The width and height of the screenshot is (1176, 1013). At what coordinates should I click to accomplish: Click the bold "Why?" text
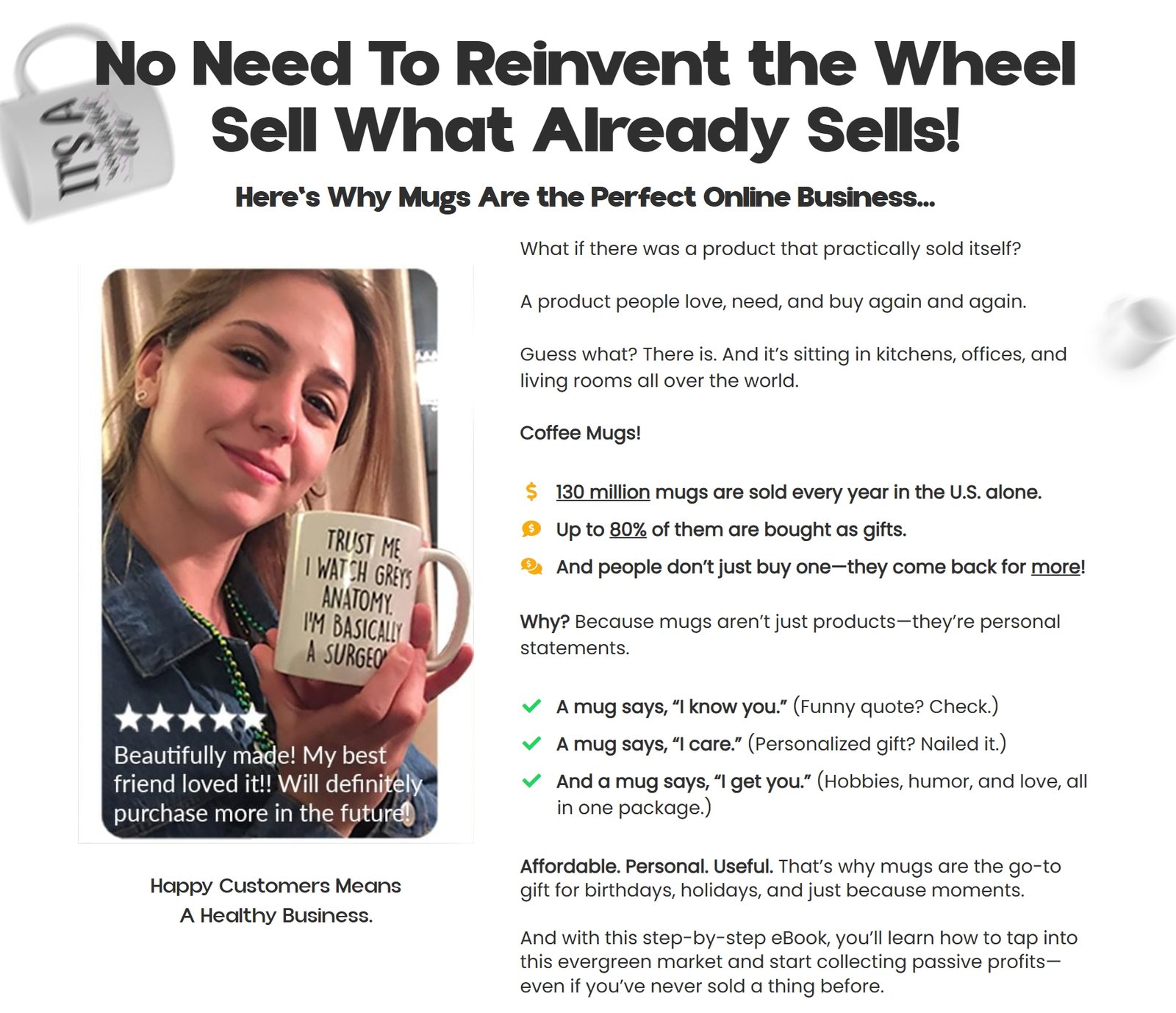545,621
